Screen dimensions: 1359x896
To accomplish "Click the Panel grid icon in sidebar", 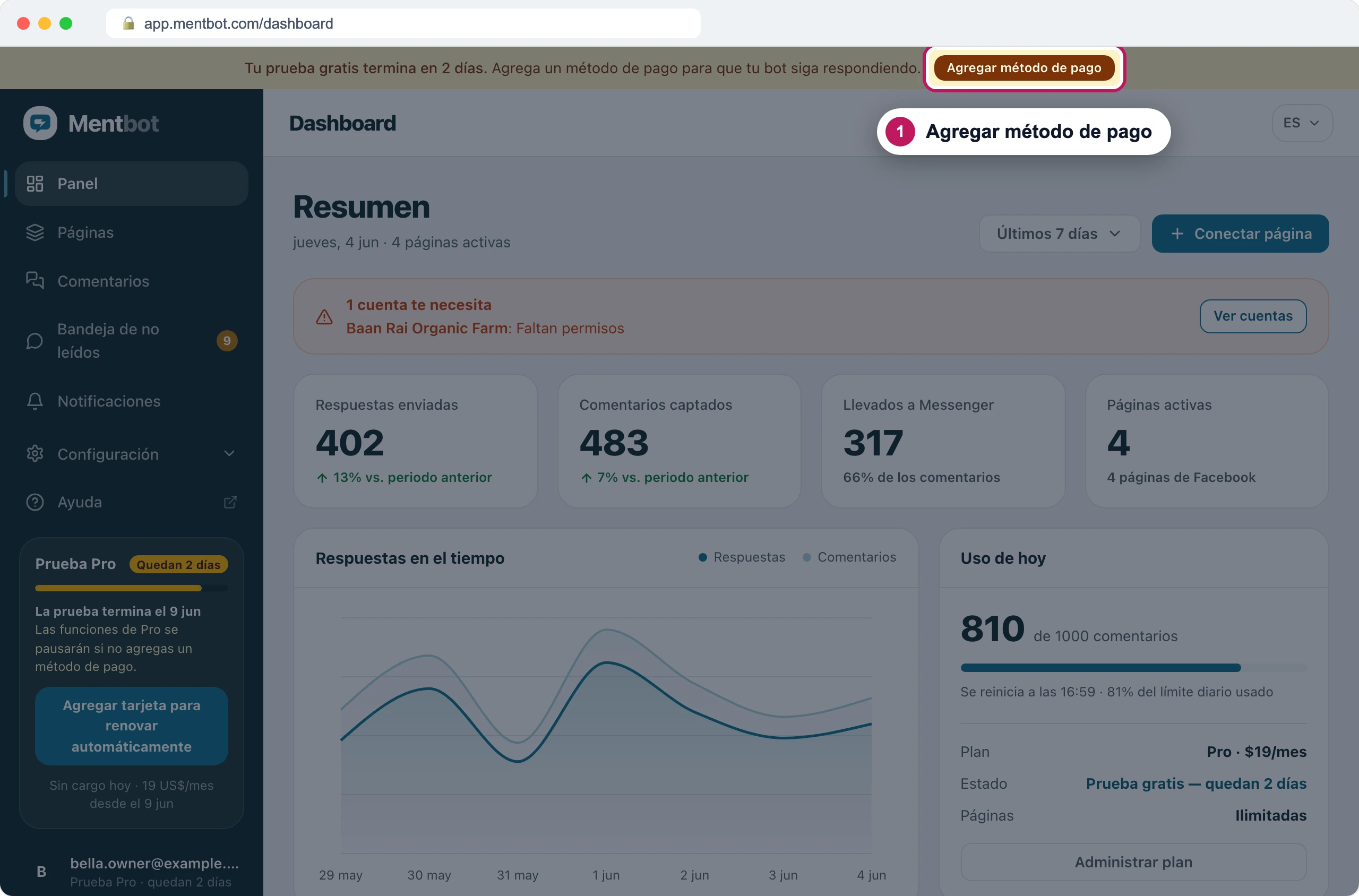I will [35, 184].
